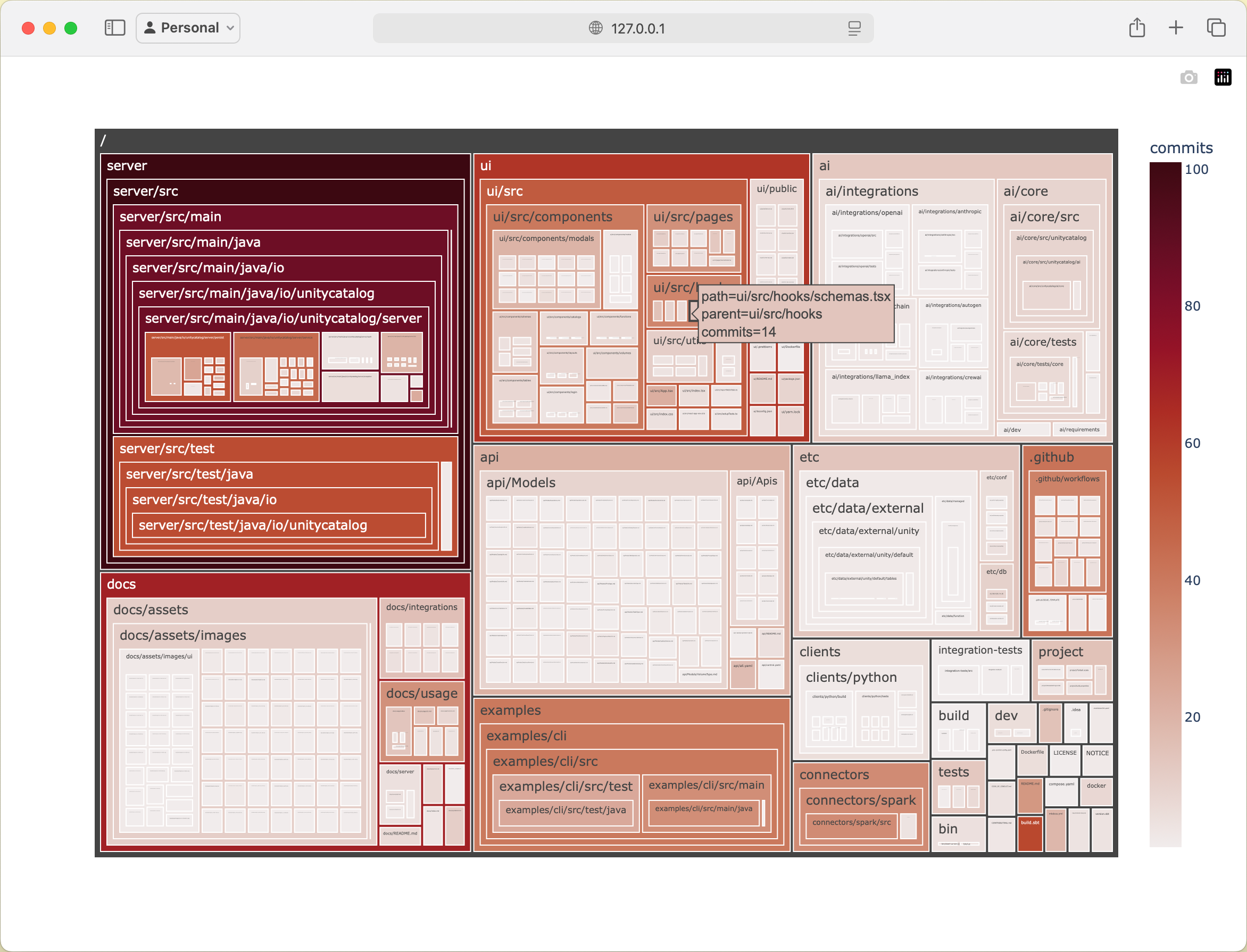Expand the server/src/main/java/io/unitycatalog node
Image resolution: width=1247 pixels, height=952 pixels.
[x=256, y=293]
